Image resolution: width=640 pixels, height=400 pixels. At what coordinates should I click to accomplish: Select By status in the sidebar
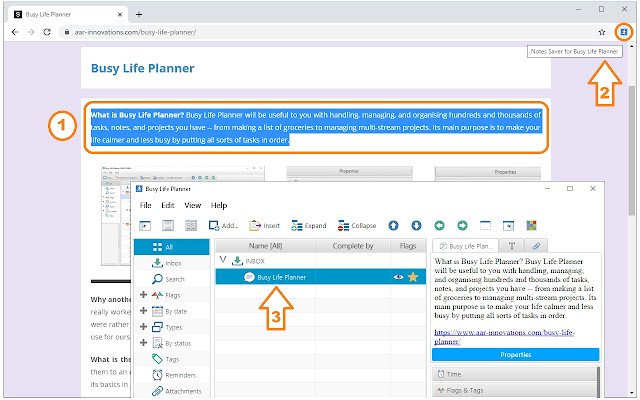[x=171, y=343]
